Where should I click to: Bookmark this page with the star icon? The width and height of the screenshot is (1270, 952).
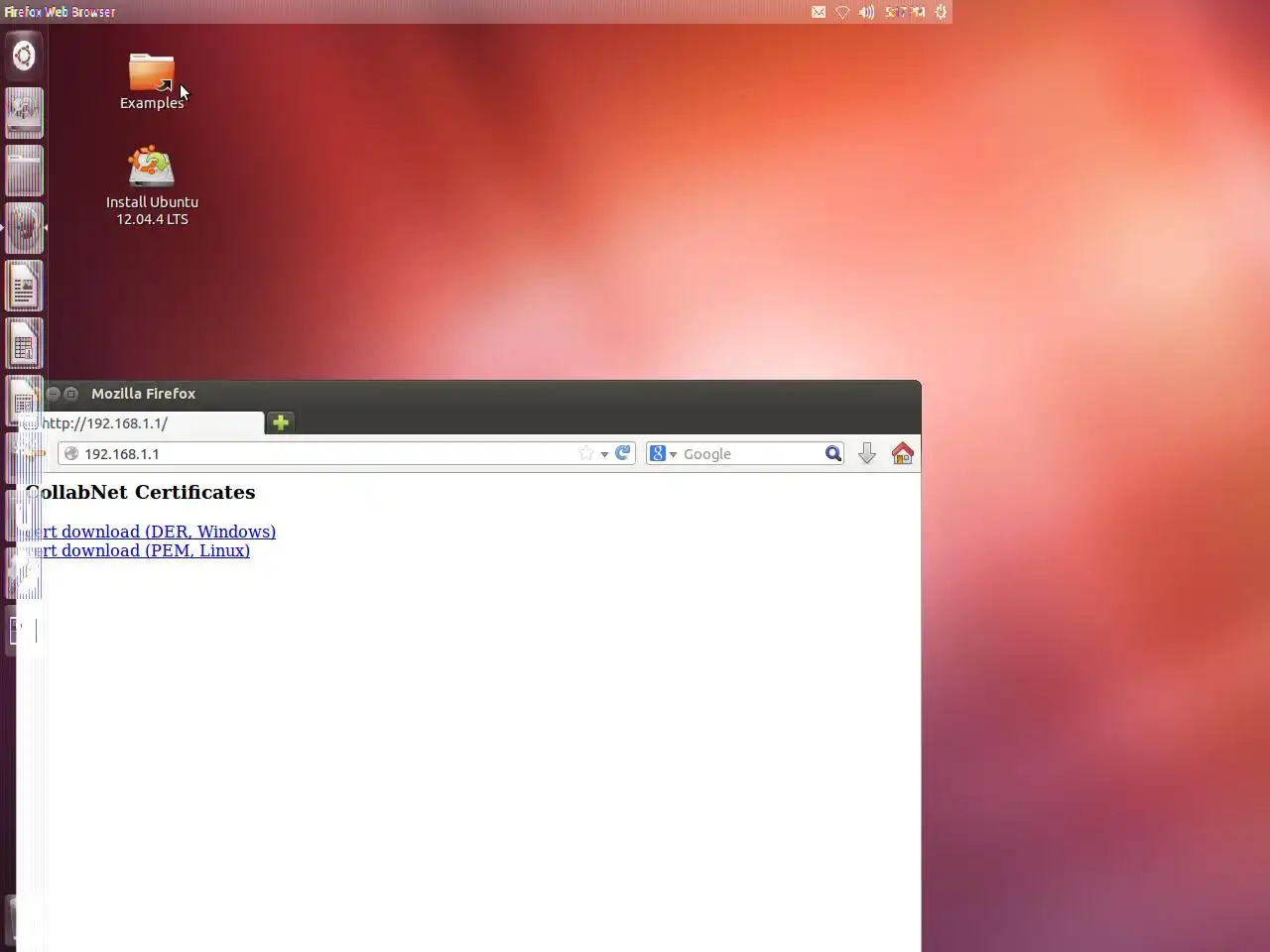pyautogui.click(x=586, y=453)
